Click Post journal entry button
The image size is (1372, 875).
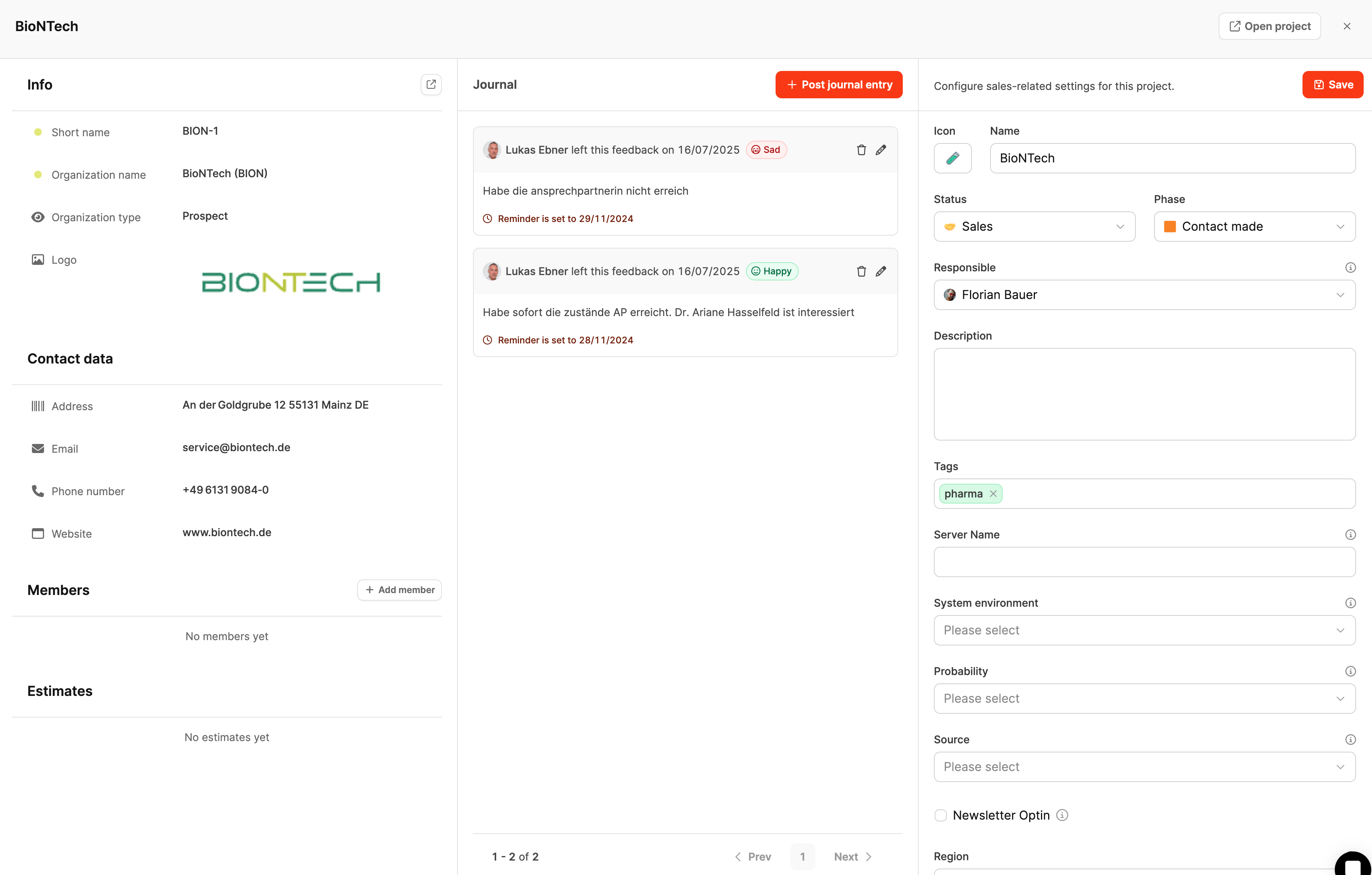(839, 84)
